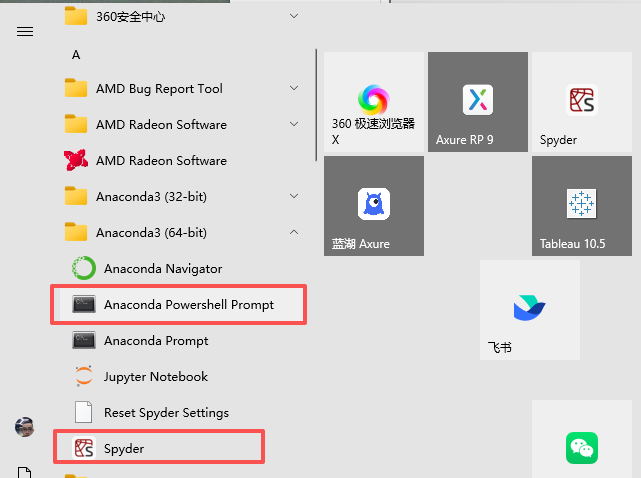The width and height of the screenshot is (641, 478).
Task: Open Anaconda Prompt entry
Action: pos(156,341)
